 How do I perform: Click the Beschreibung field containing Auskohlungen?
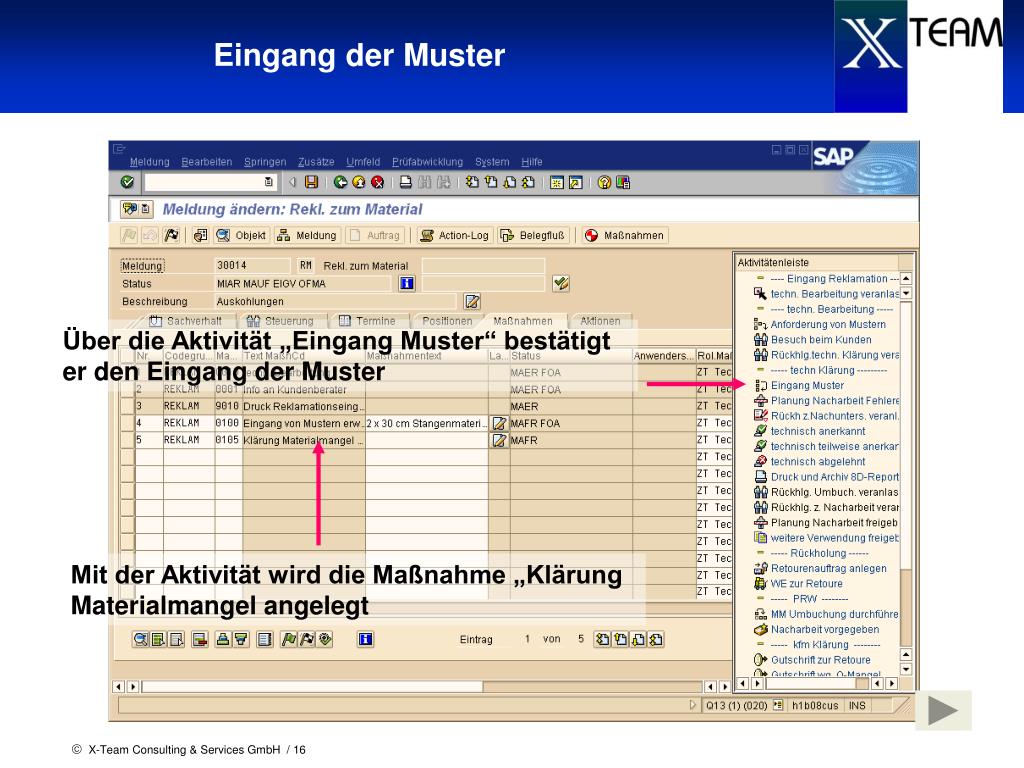click(x=335, y=302)
